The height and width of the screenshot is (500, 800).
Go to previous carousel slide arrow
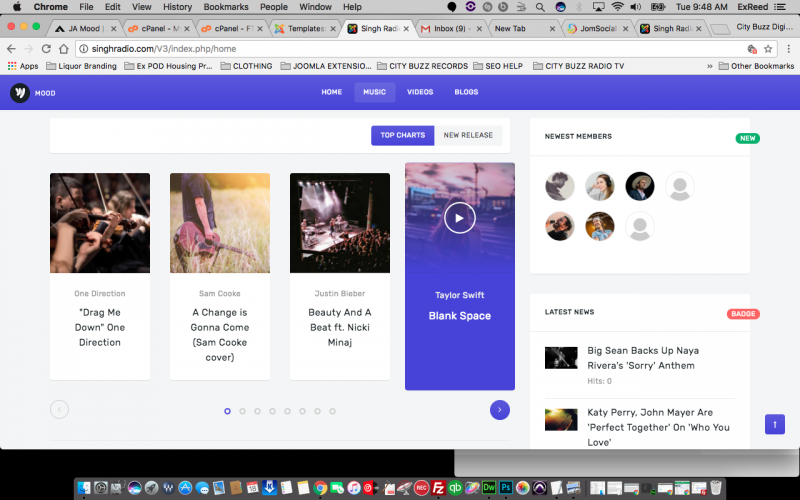tap(59, 409)
